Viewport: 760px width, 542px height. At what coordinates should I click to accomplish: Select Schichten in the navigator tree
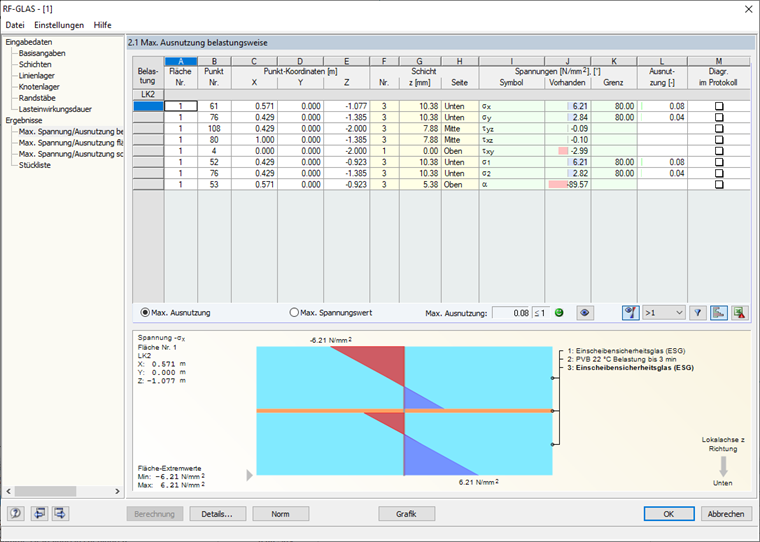coord(35,64)
